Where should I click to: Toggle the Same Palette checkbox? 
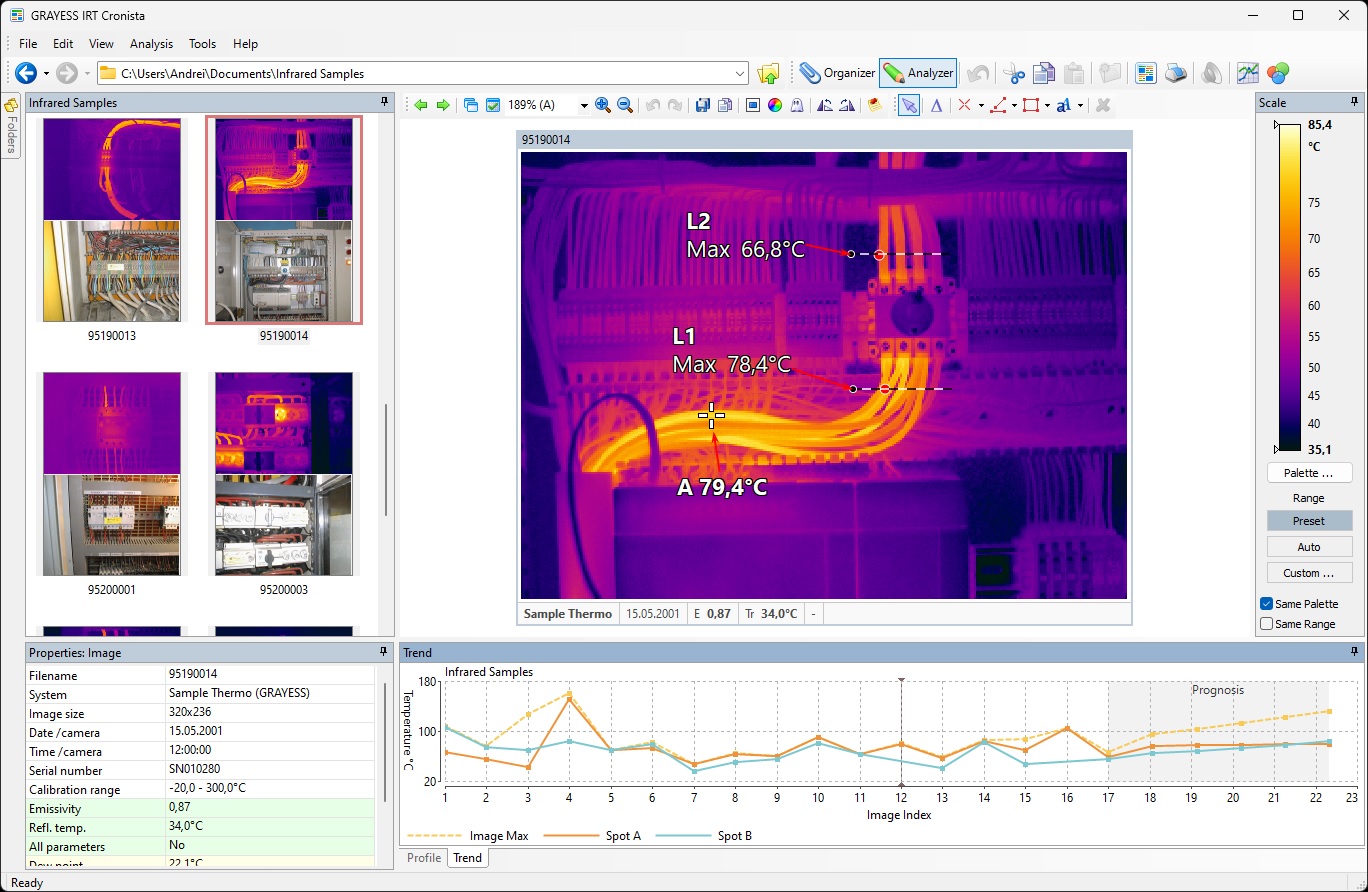pyautogui.click(x=1267, y=604)
